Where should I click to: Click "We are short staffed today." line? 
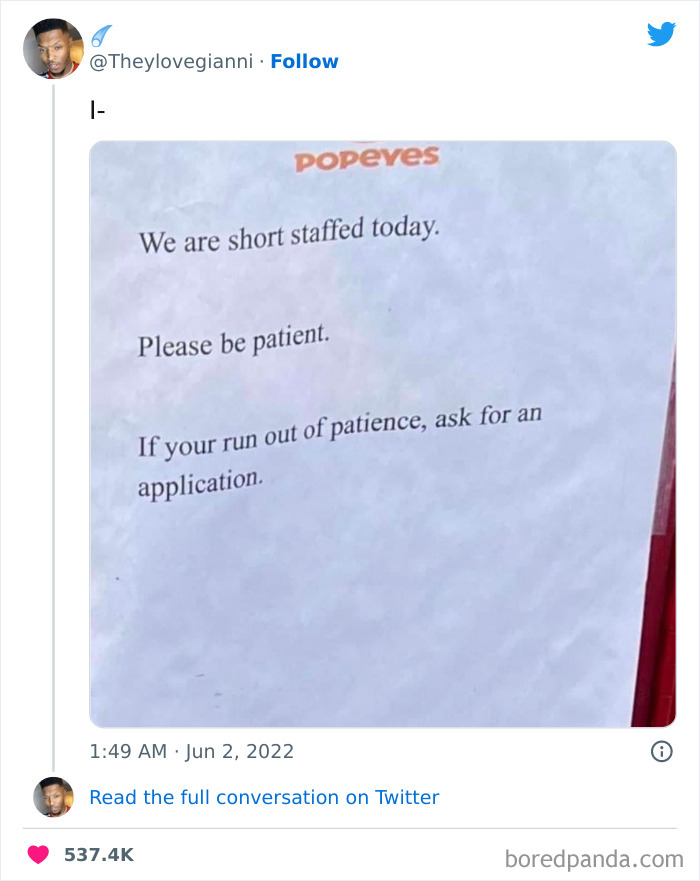288,234
